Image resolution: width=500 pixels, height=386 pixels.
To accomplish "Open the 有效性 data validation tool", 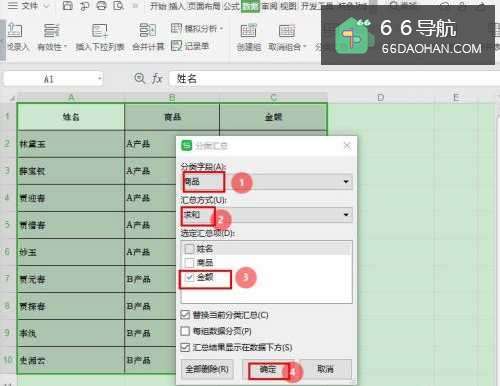I will point(52,37).
